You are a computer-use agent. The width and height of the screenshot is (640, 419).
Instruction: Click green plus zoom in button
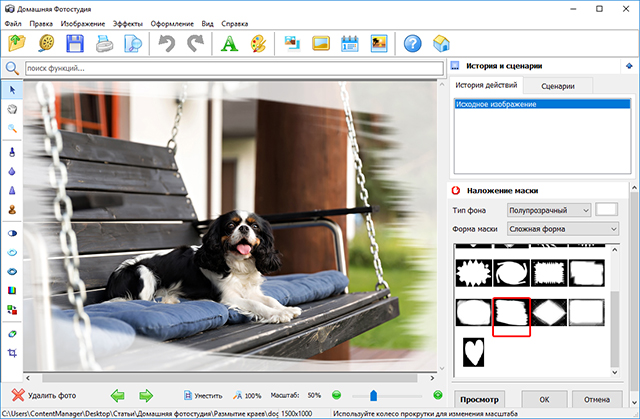[x=438, y=395]
